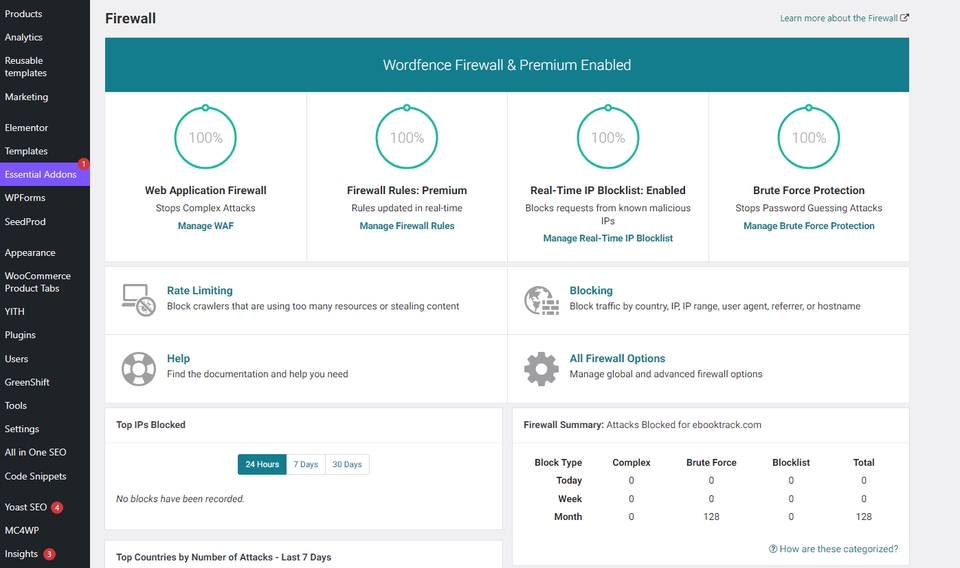Select the 24 Hours filter
The width and height of the screenshot is (960, 568).
262,465
